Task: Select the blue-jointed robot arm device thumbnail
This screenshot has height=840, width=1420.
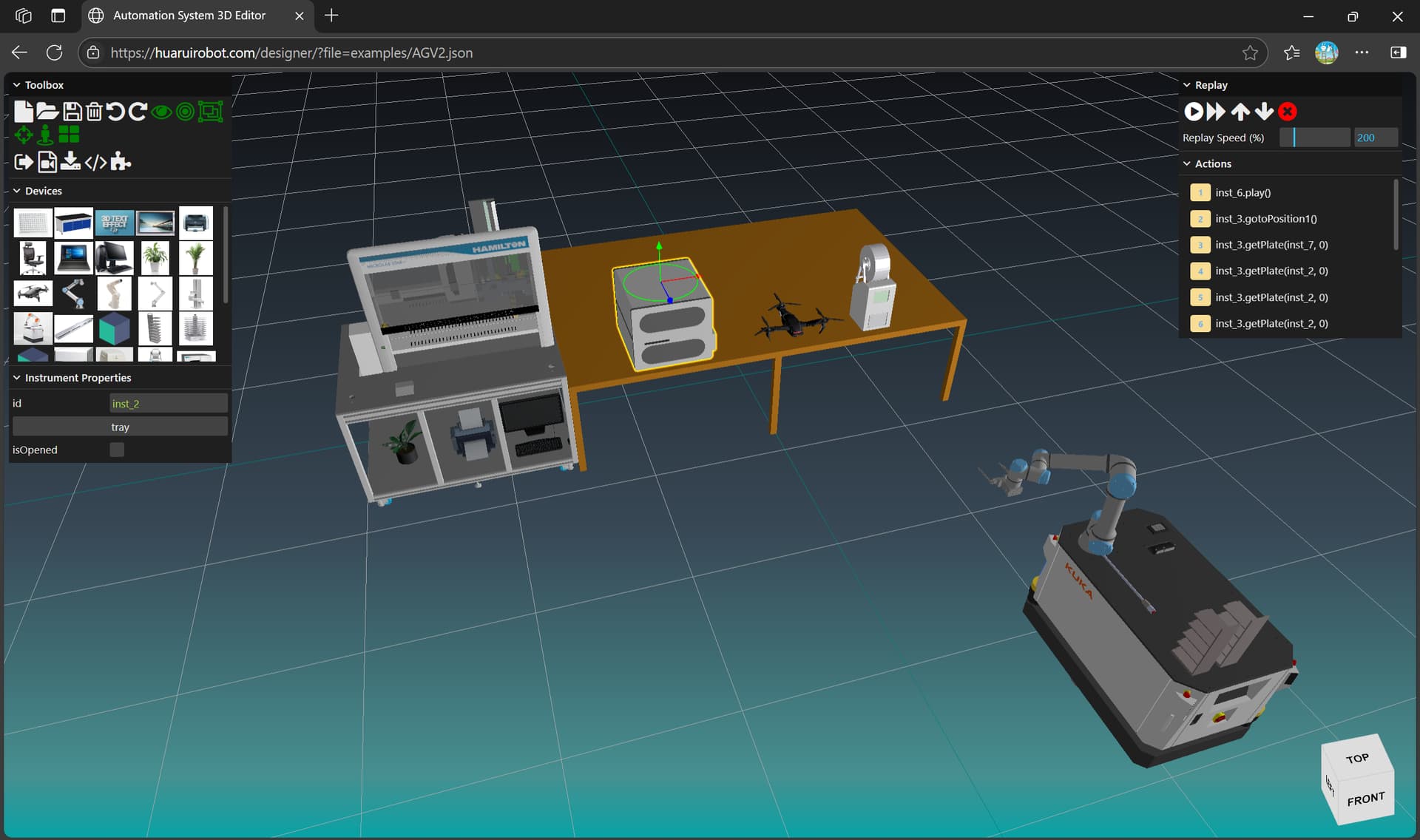Action: point(73,294)
